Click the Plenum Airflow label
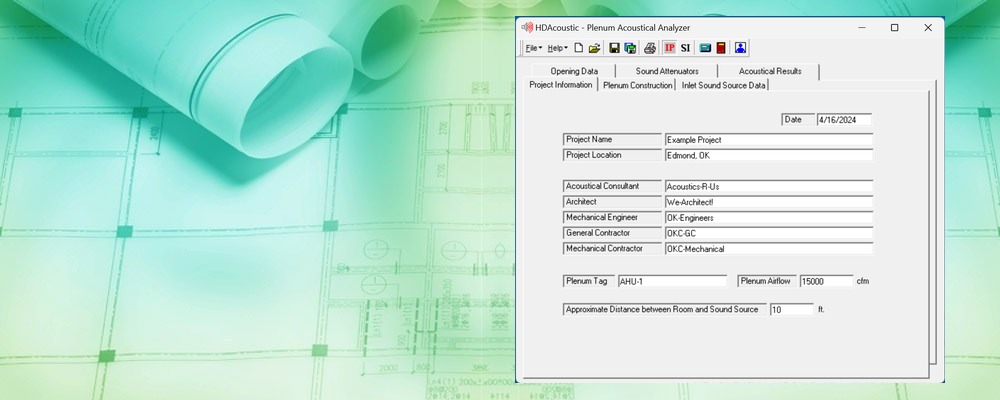 767,281
